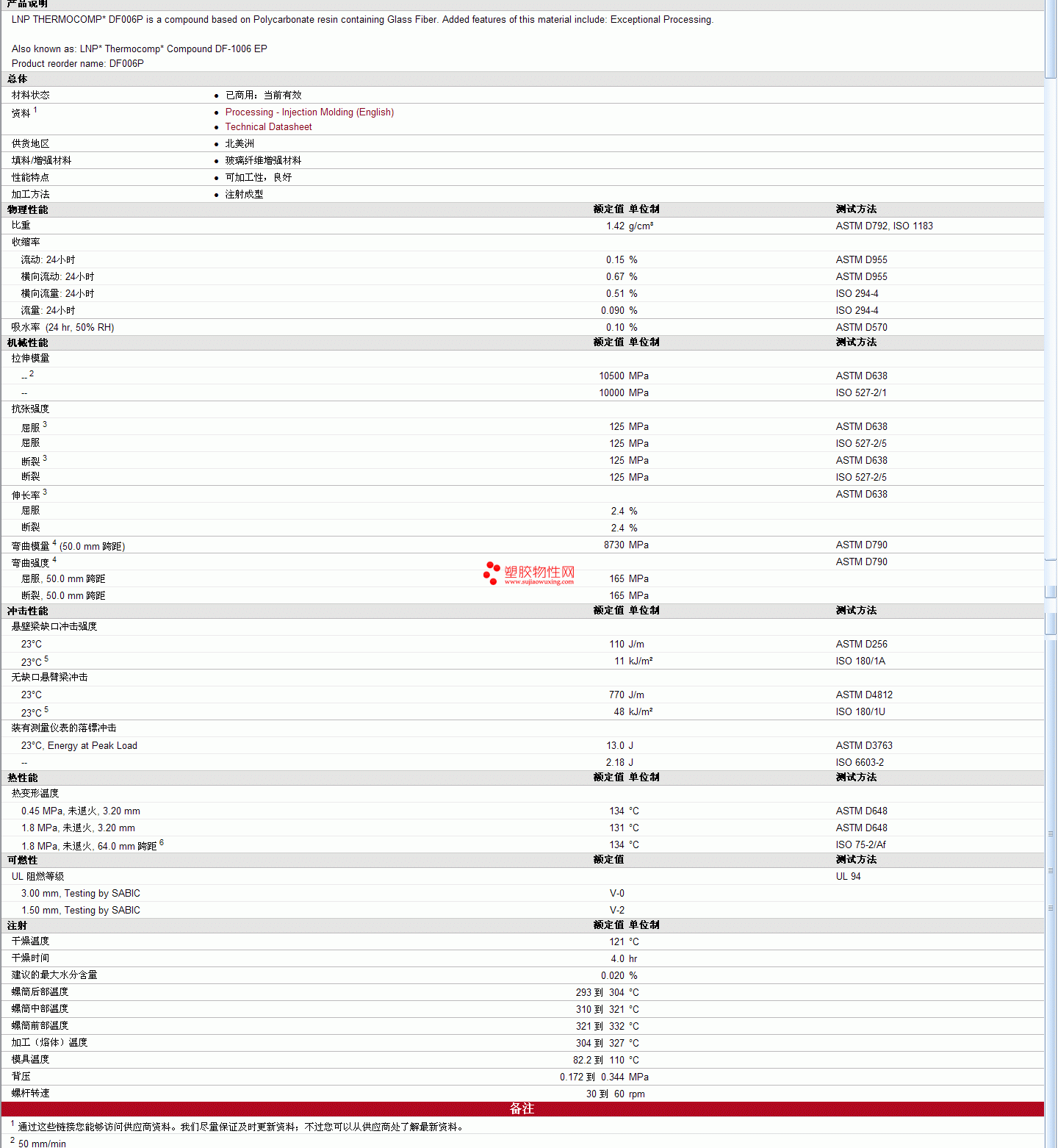1058x1148 pixels.
Task: Select the flame rating V-2
Action: pyautogui.click(x=617, y=911)
